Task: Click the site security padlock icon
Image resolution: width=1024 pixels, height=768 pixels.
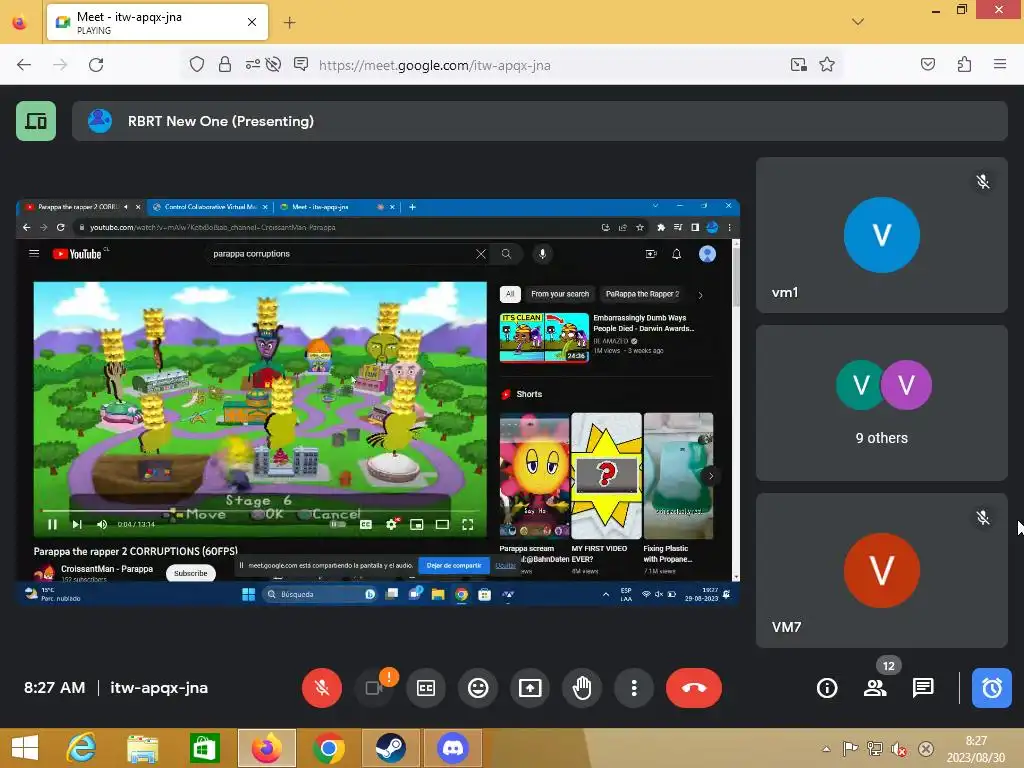Action: 225,64
